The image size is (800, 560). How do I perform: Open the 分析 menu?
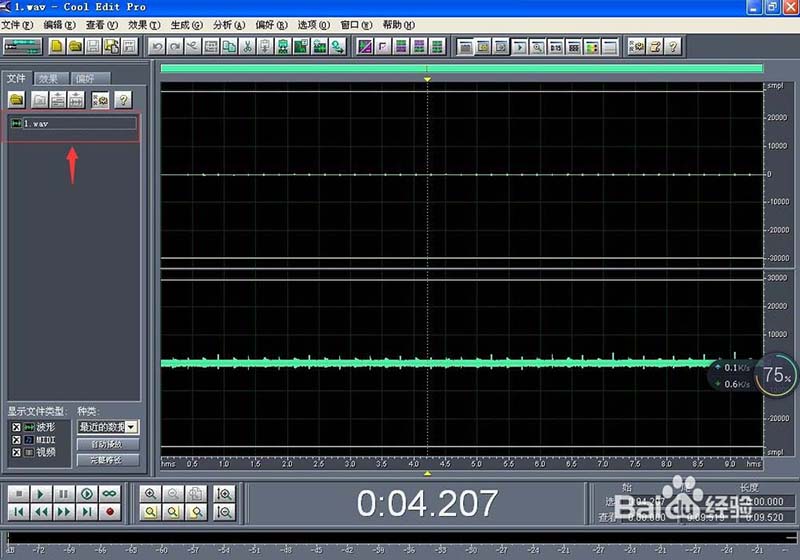pos(229,24)
